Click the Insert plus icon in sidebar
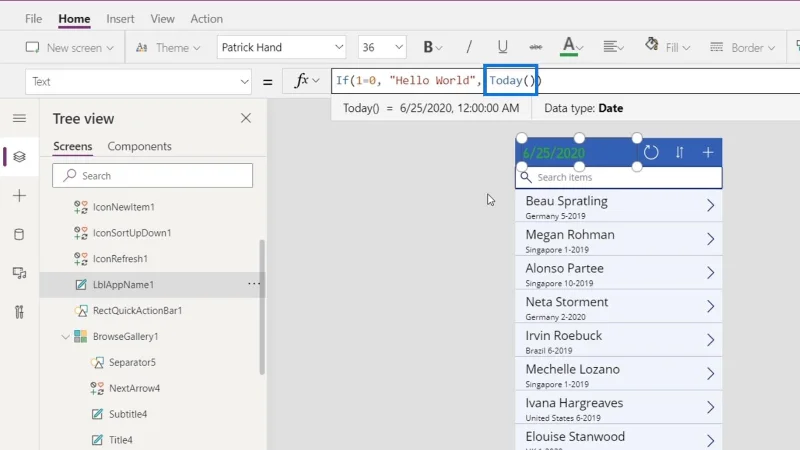 tap(19, 195)
